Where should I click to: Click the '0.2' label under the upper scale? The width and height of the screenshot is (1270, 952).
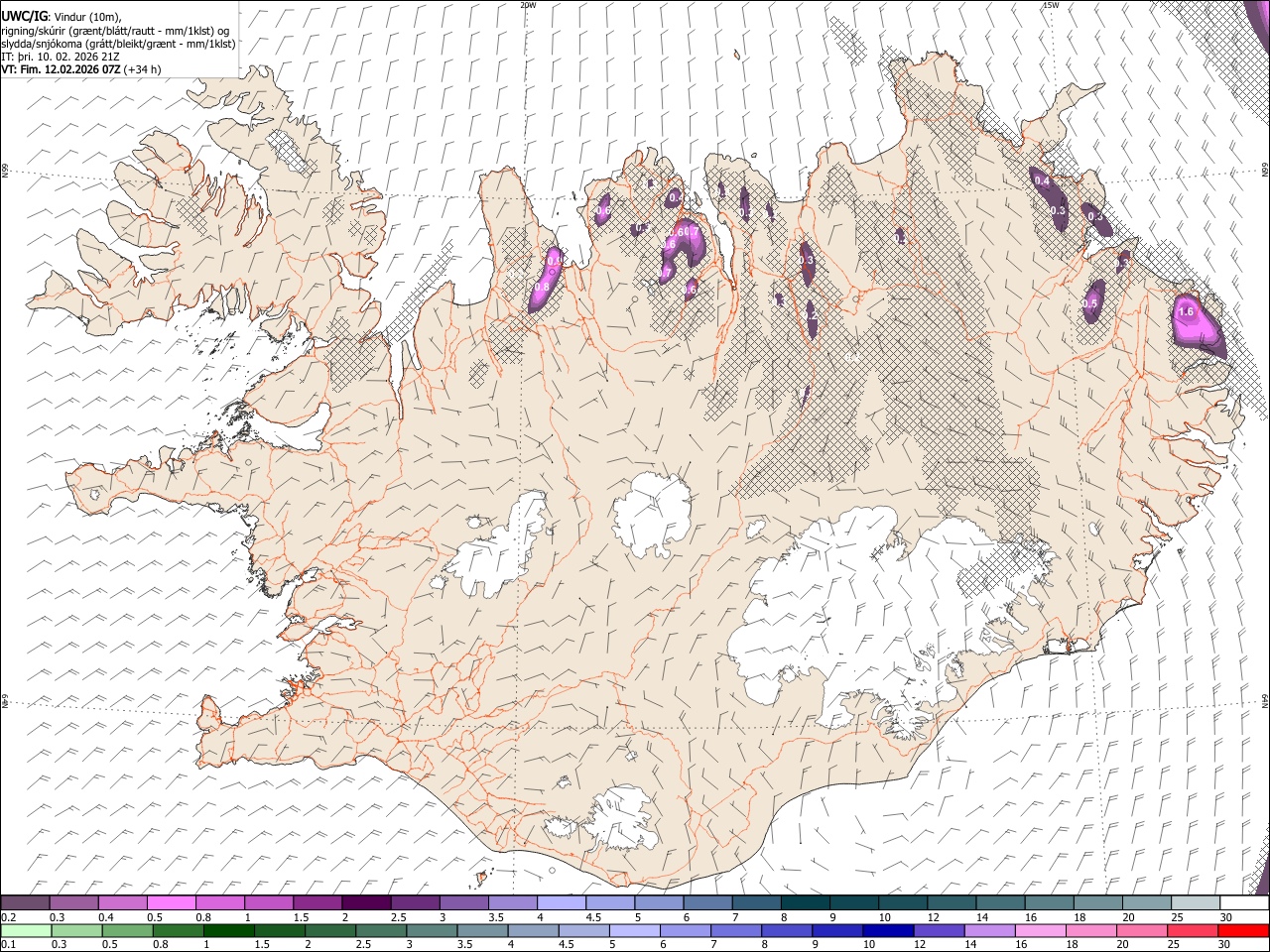click(x=9, y=917)
